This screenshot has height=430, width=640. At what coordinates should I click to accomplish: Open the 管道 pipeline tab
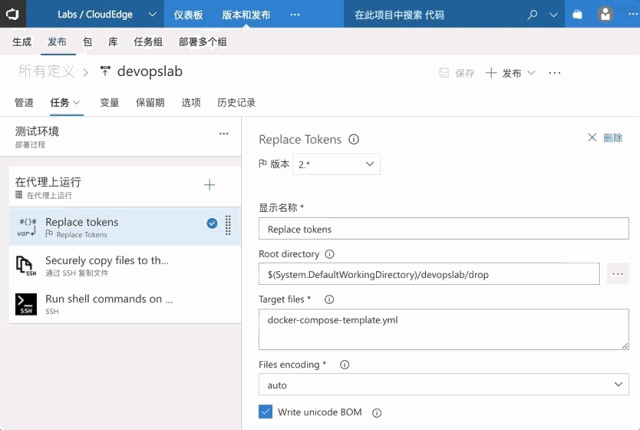coord(24,103)
